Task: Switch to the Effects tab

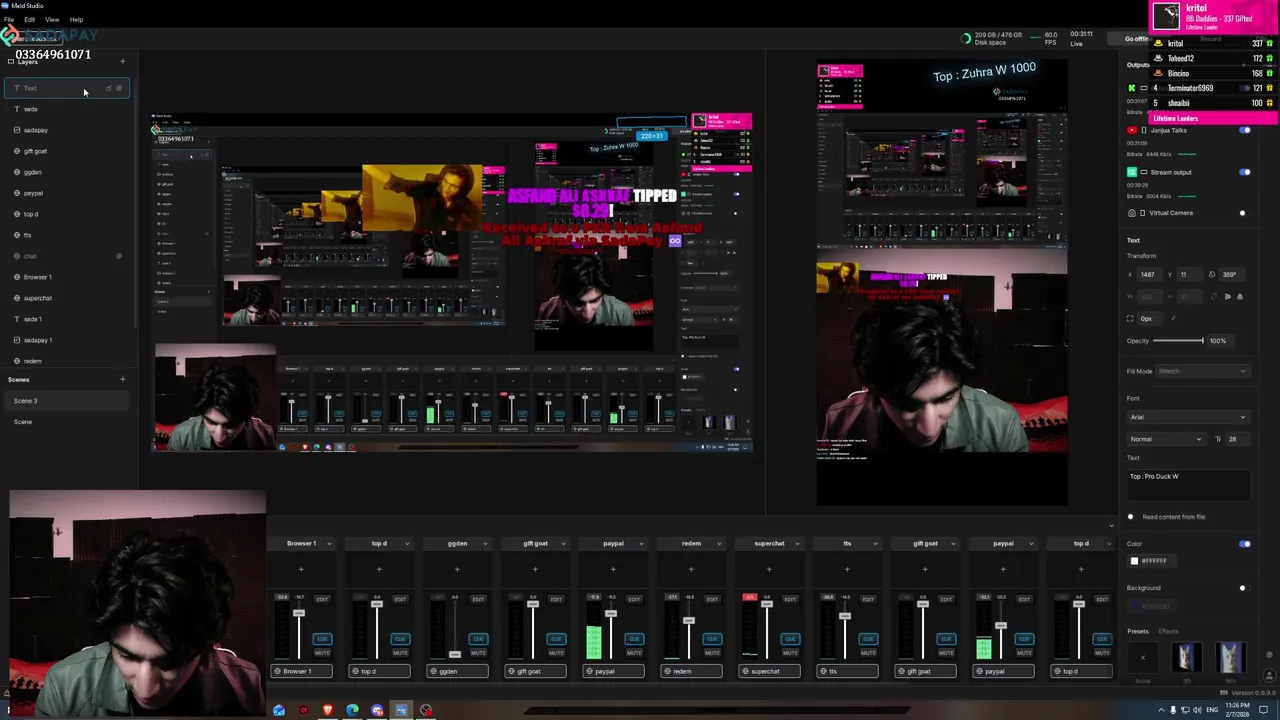Action: [x=1168, y=632]
